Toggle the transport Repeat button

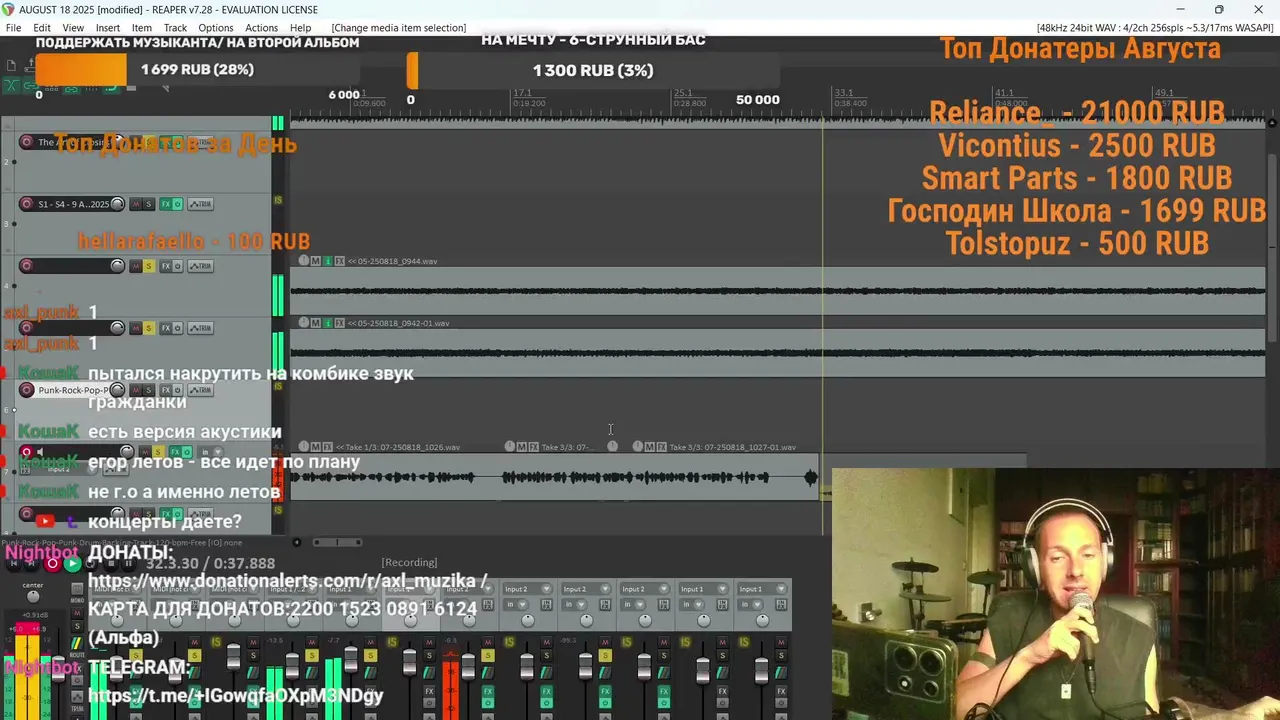point(91,563)
